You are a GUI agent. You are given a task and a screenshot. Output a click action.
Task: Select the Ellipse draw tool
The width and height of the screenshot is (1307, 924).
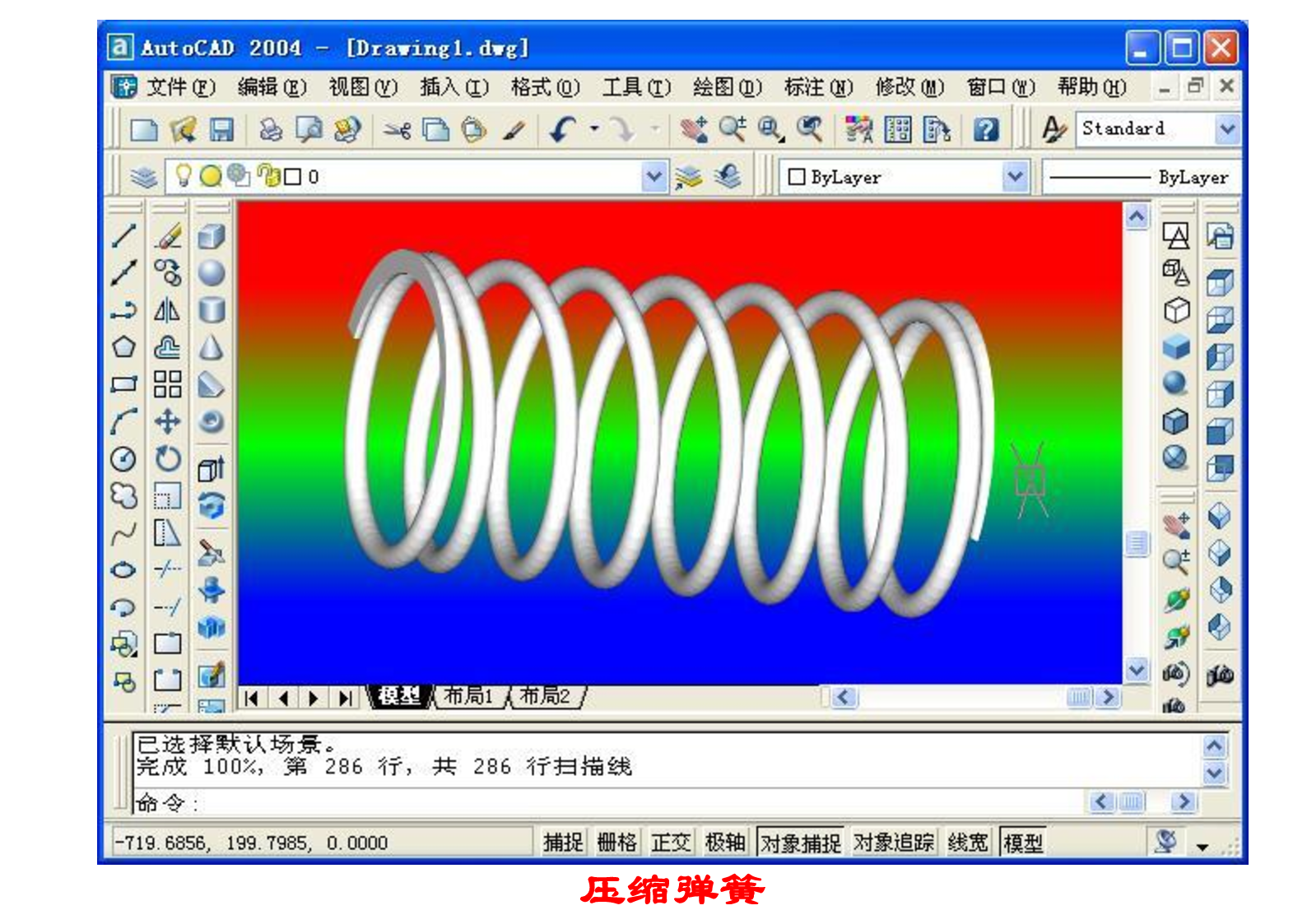click(x=123, y=569)
